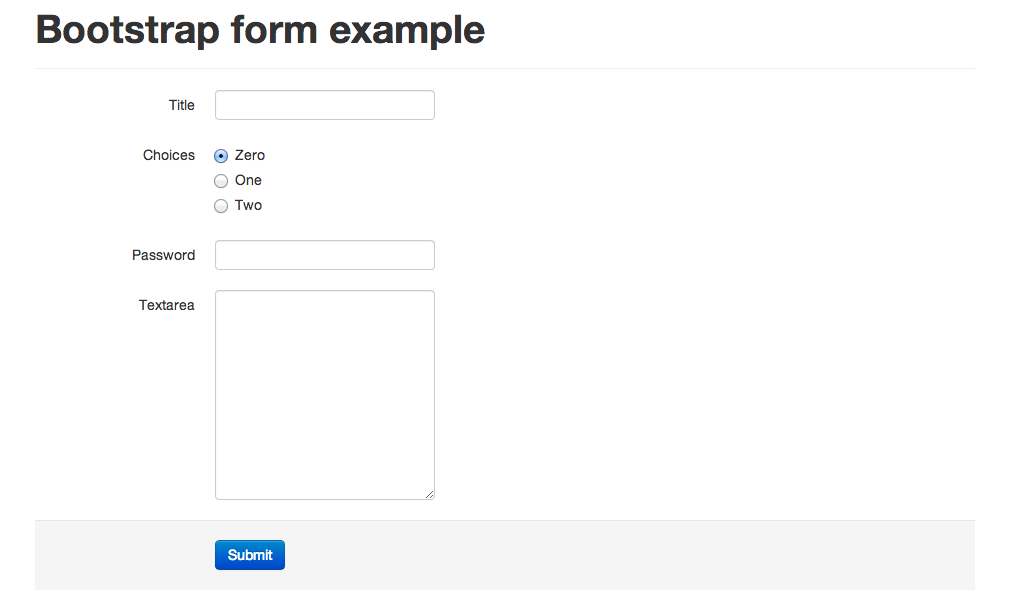Select the Two radio button

[x=221, y=206]
